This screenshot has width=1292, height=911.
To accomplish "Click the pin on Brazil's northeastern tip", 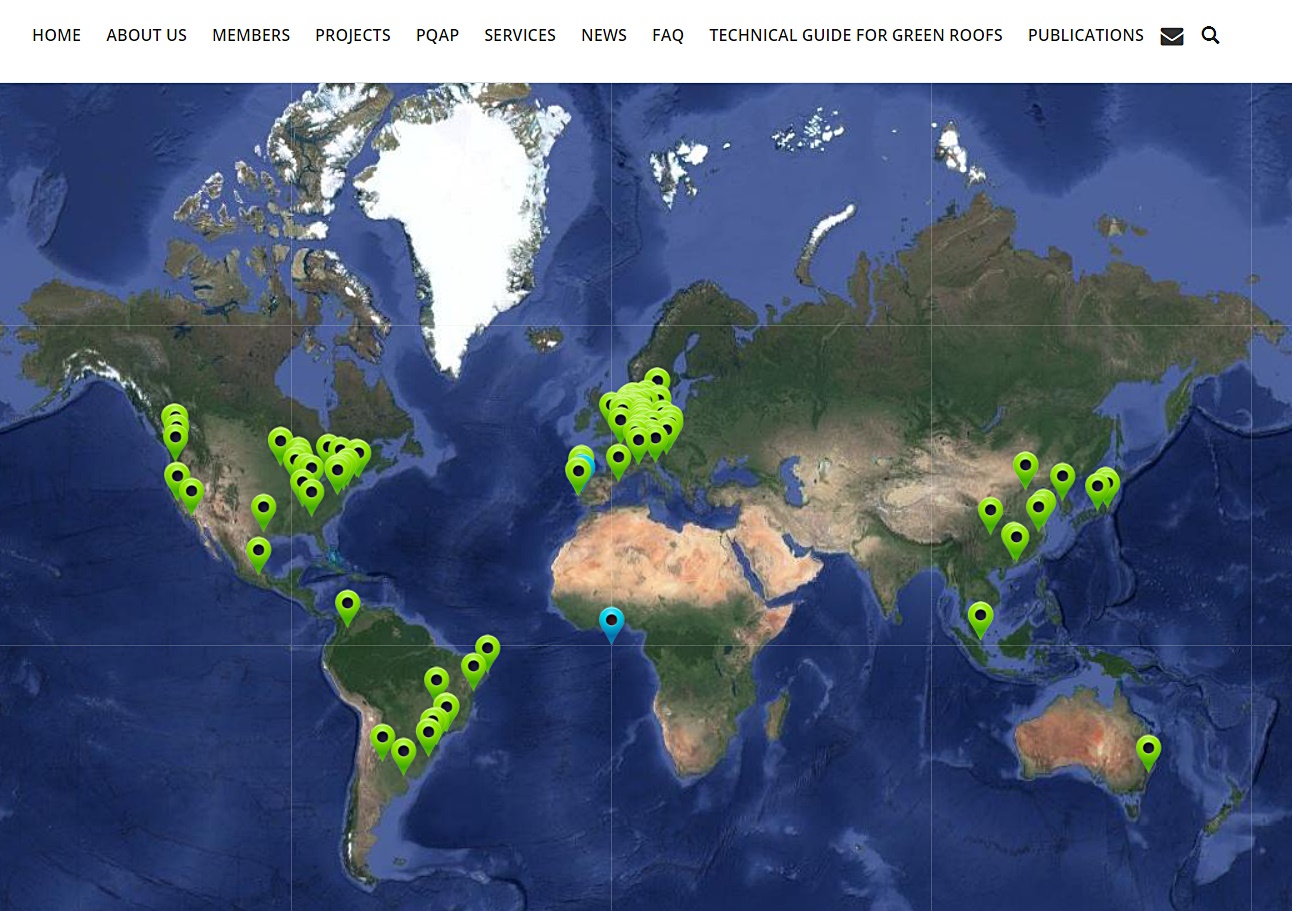I will [487, 649].
